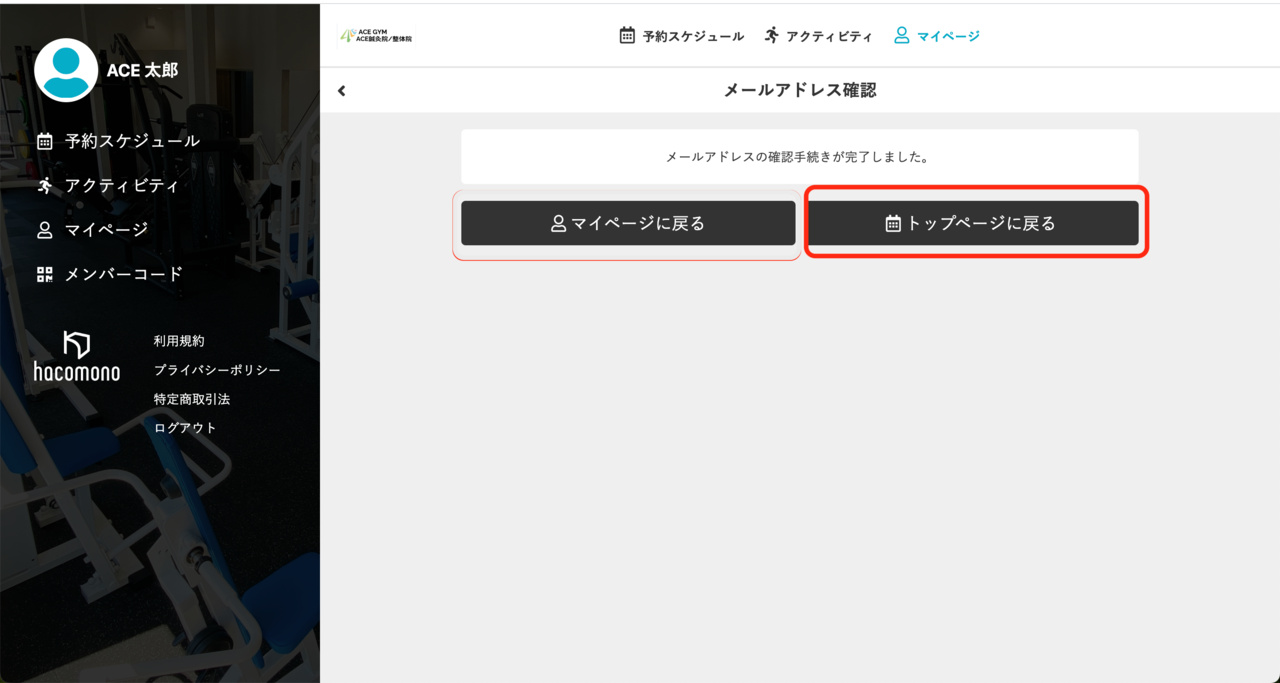
Task: Click the ACE GYM logo in header
Action: click(376, 36)
